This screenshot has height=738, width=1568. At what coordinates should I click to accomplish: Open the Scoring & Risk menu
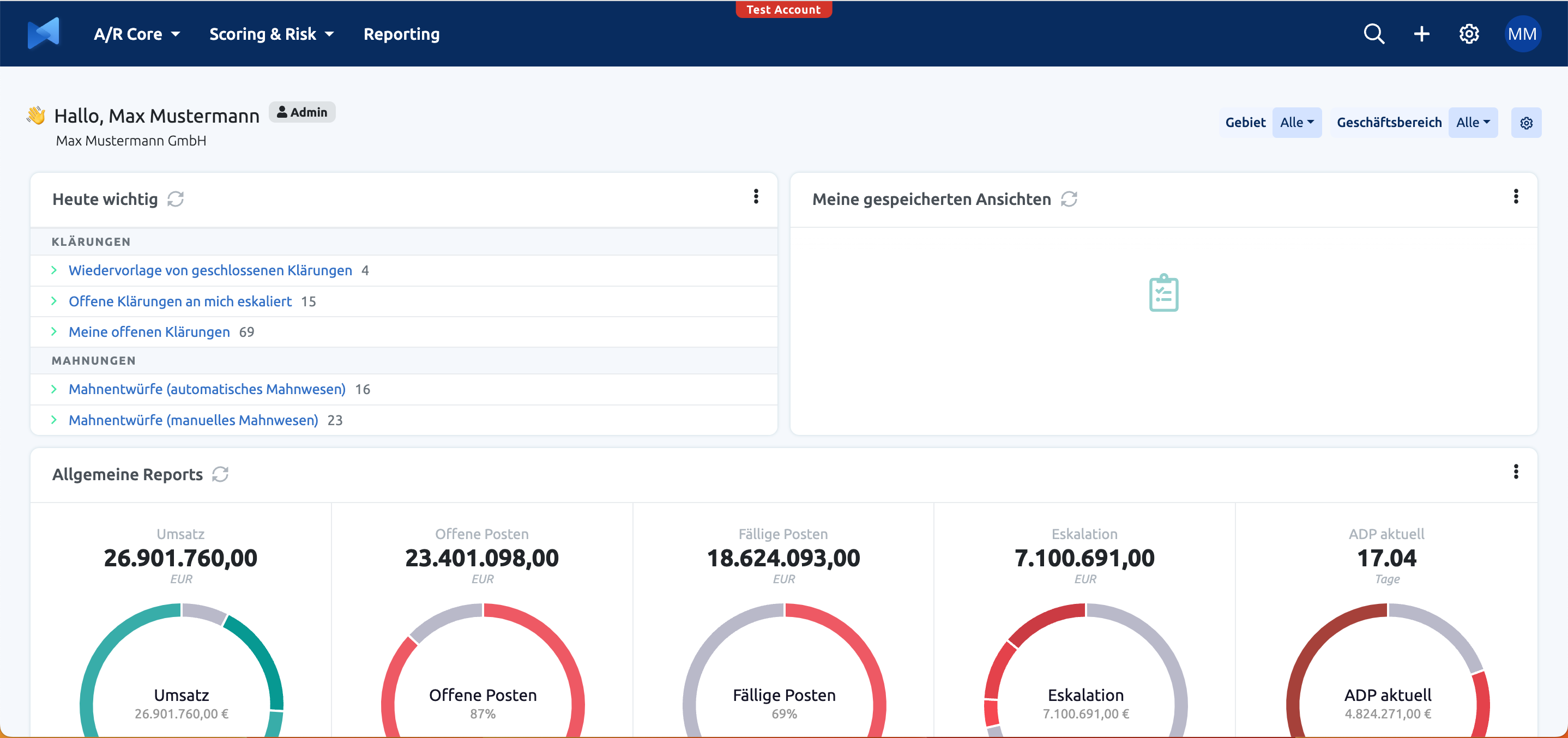click(272, 35)
